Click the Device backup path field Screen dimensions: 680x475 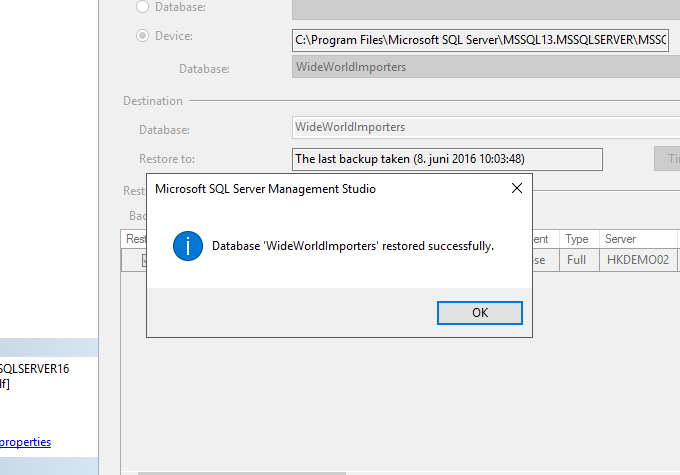(x=480, y=40)
